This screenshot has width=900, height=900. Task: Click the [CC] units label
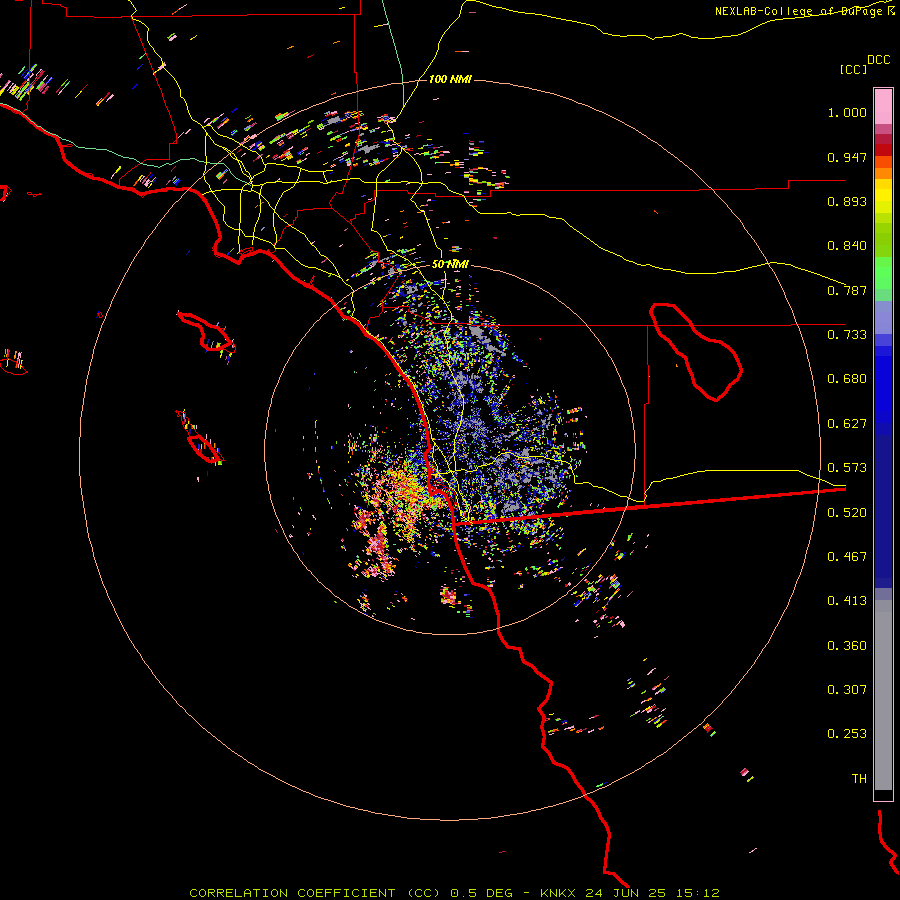(x=853, y=69)
